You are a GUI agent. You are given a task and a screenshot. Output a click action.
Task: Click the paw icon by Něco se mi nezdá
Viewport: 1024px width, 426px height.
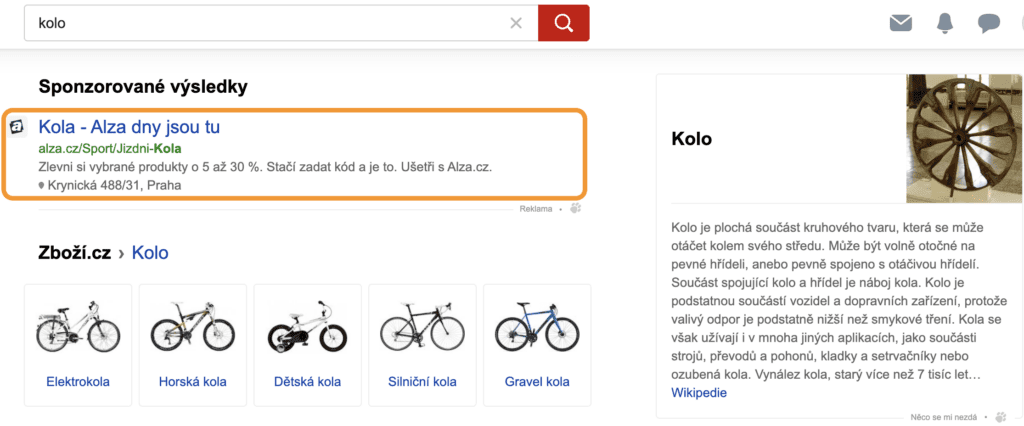click(x=1000, y=416)
